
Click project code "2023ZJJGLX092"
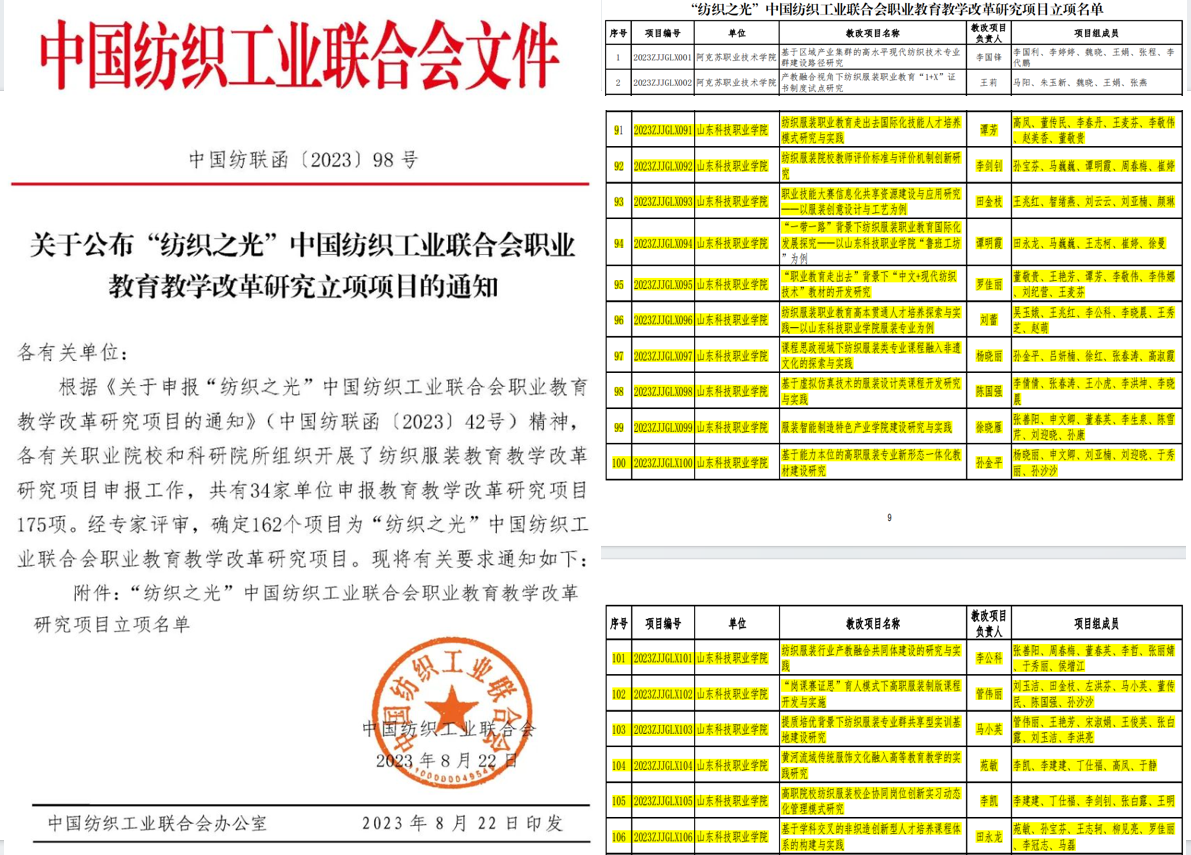[662, 166]
